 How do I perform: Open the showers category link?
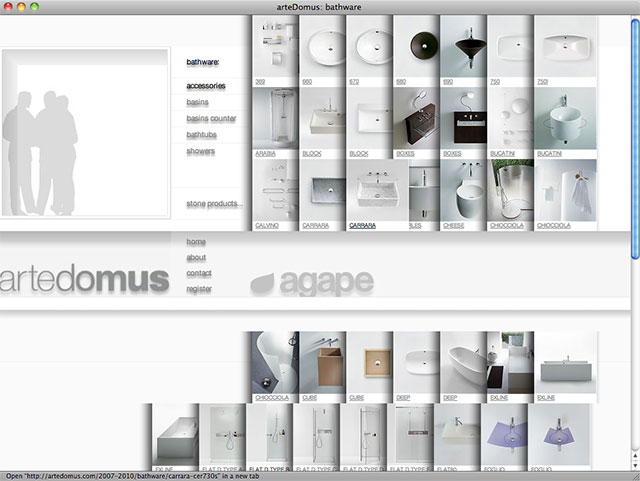point(200,151)
